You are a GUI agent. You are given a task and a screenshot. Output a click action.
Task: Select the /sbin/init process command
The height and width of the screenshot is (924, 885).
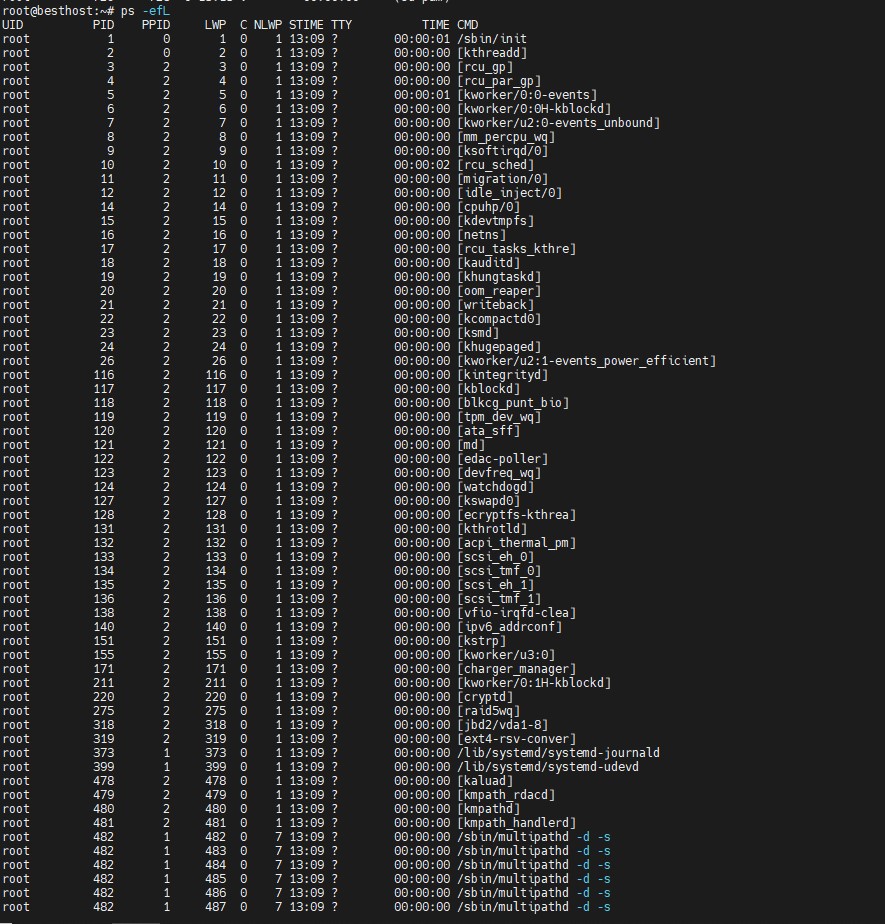(x=492, y=39)
